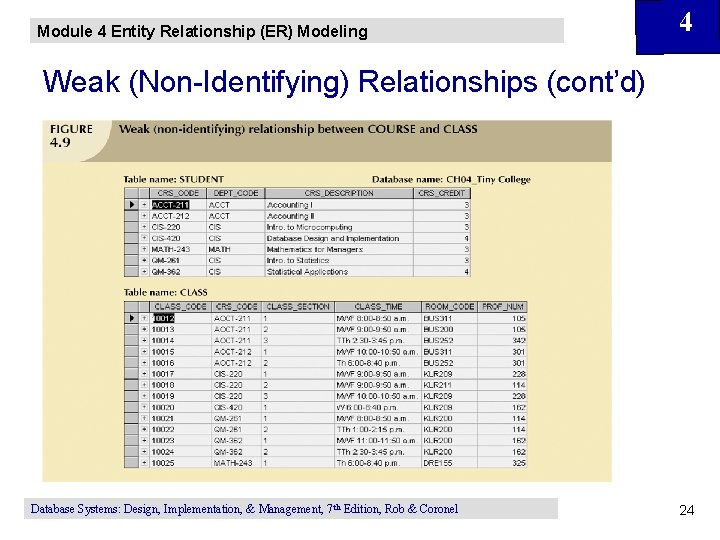
Task: Click the CRS_CODE column header in the top table
Action: (178, 193)
